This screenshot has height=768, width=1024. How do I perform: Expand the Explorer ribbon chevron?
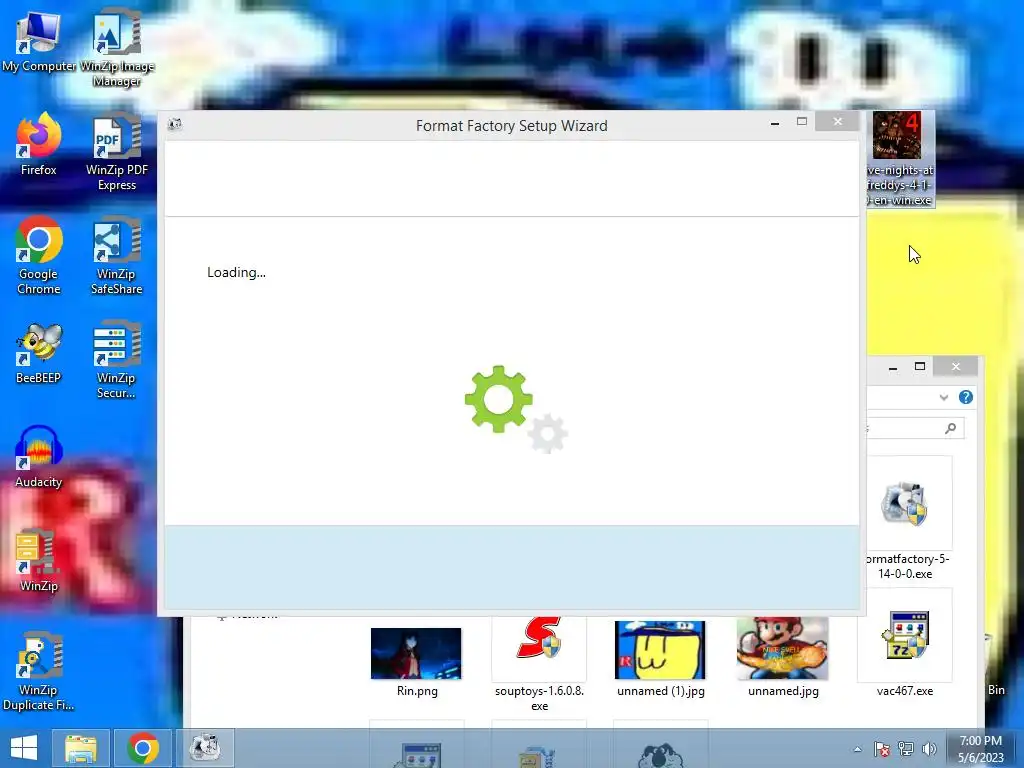tap(944, 397)
